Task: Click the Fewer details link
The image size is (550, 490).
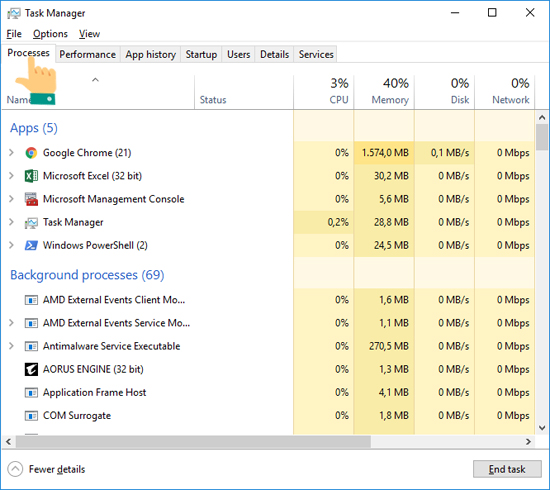Action: tap(57, 469)
